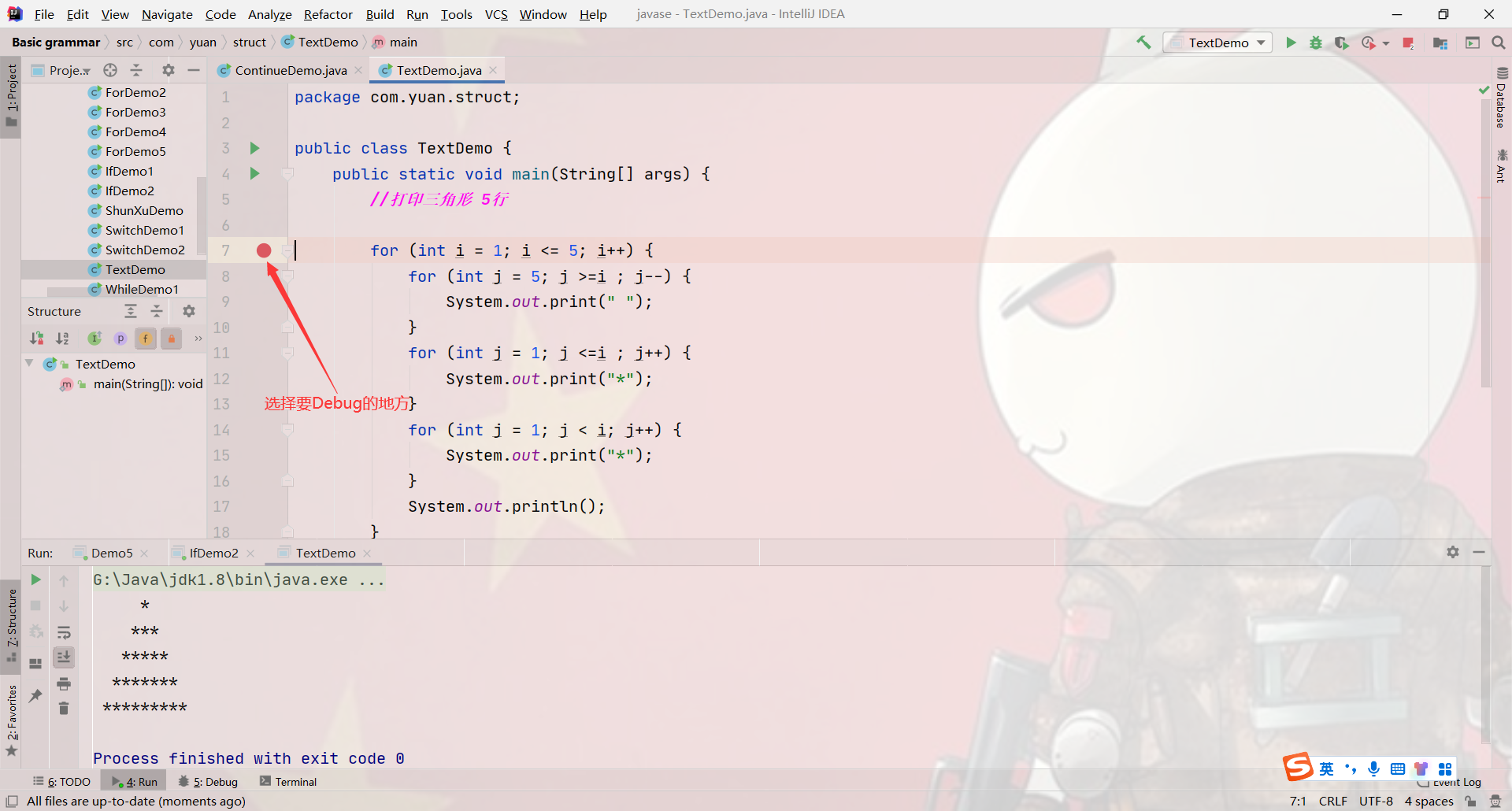The width and height of the screenshot is (1512, 811).
Task: Toggle scroll to end in Run console
Action: pos(64,657)
